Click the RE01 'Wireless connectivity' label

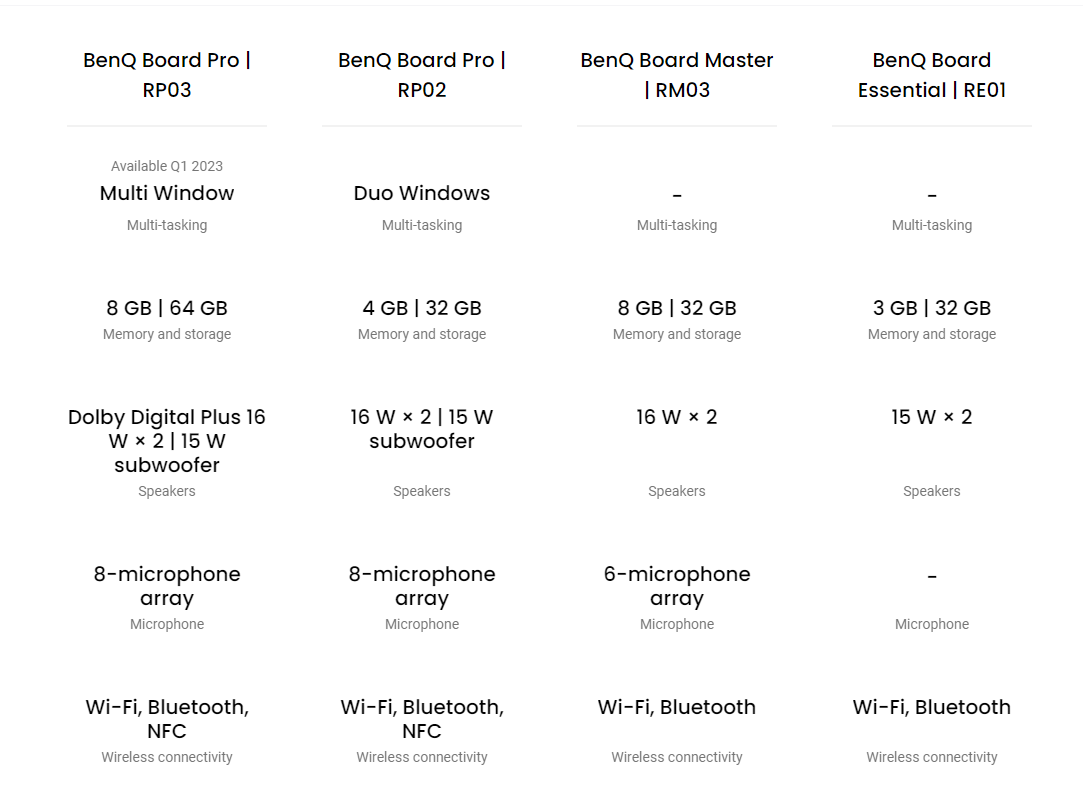pos(932,757)
